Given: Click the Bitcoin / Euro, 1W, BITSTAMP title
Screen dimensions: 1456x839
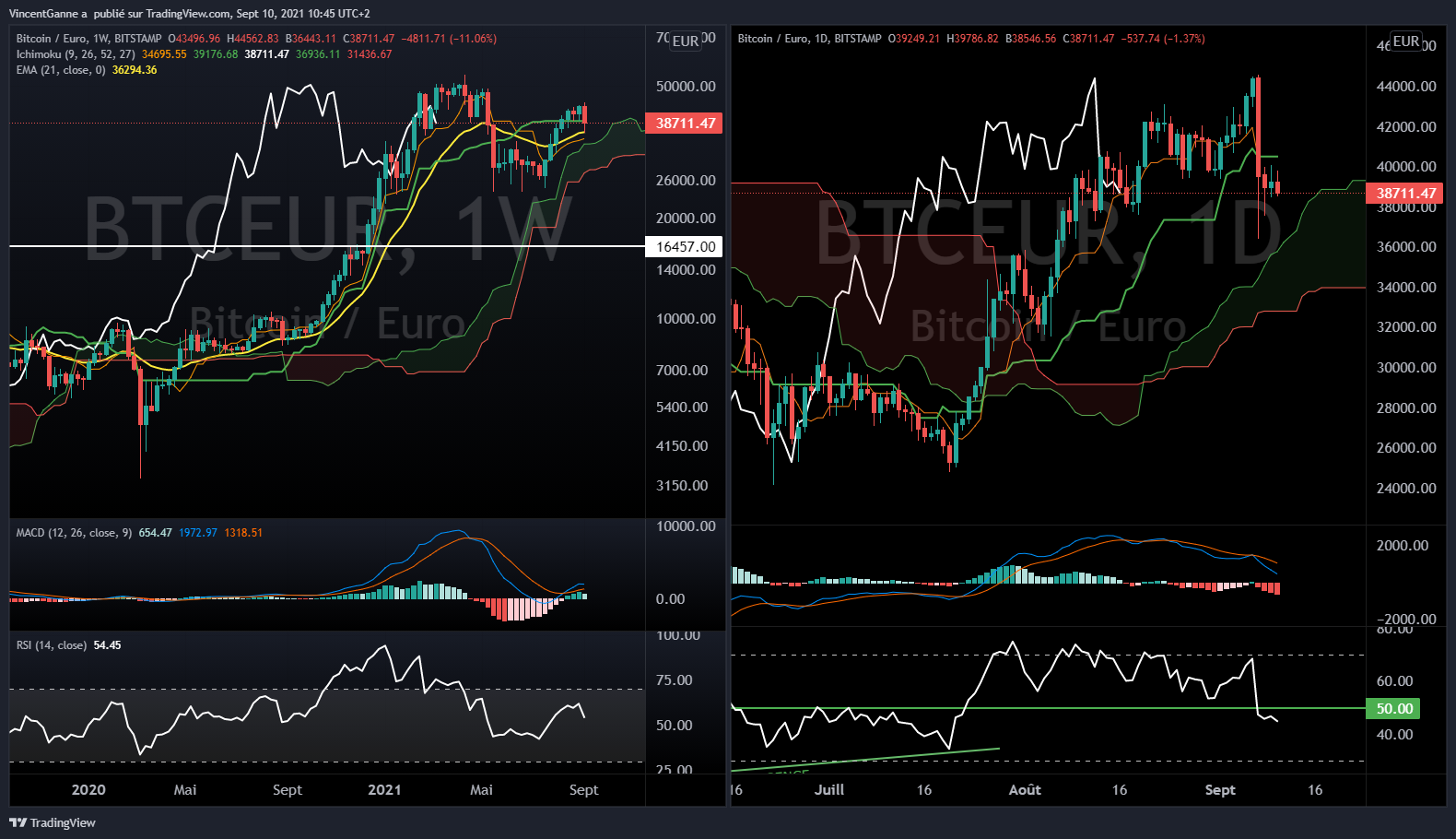Looking at the screenshot, I should tap(88, 39).
